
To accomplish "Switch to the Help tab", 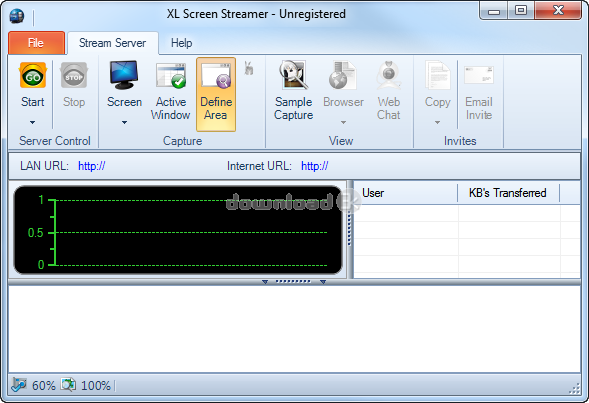I will click(181, 43).
